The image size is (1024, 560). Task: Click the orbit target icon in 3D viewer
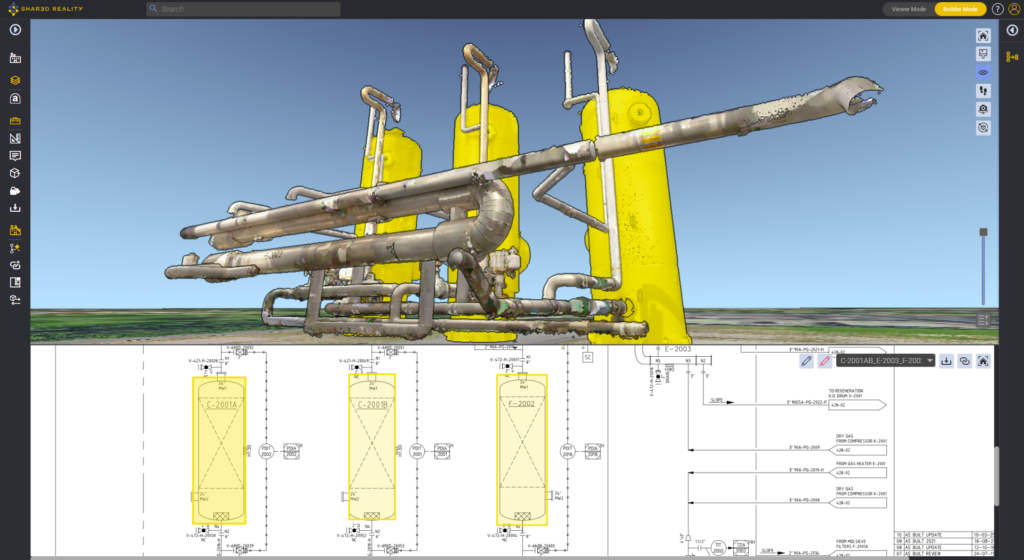983,128
